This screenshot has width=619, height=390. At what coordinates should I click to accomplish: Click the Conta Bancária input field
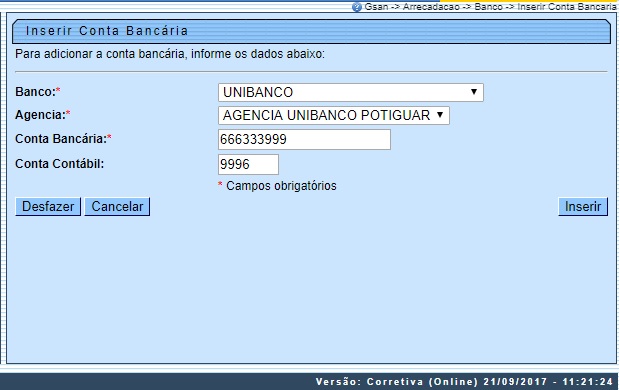[304, 139]
